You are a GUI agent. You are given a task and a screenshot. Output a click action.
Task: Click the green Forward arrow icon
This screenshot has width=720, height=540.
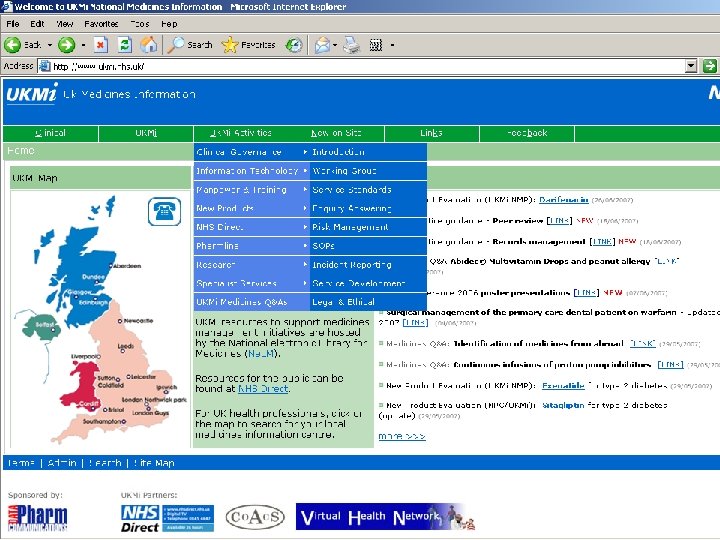pyautogui.click(x=67, y=45)
